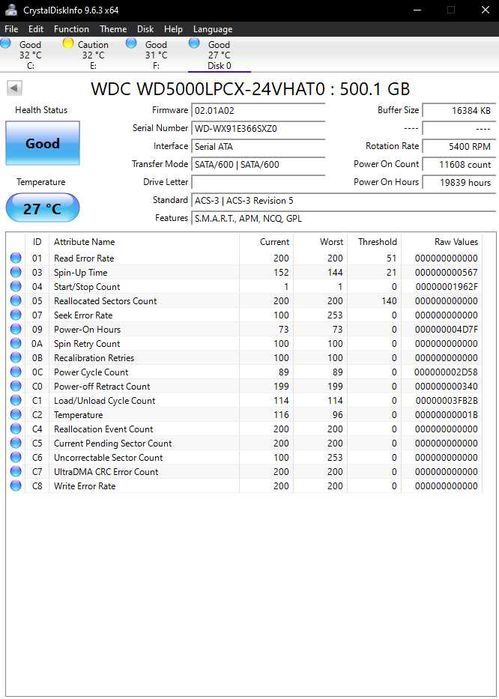
Task: Click the status orb for Write Error Rate
Action: [16, 486]
